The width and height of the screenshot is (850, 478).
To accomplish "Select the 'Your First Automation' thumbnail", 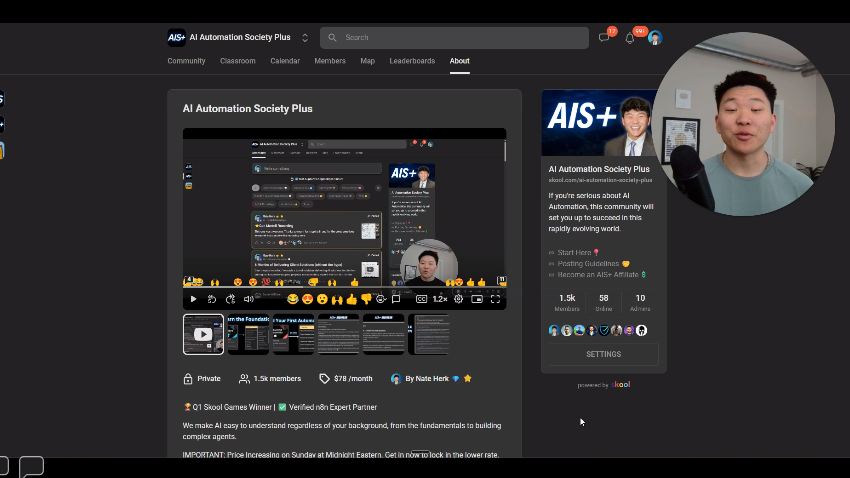I will pyautogui.click(x=293, y=334).
